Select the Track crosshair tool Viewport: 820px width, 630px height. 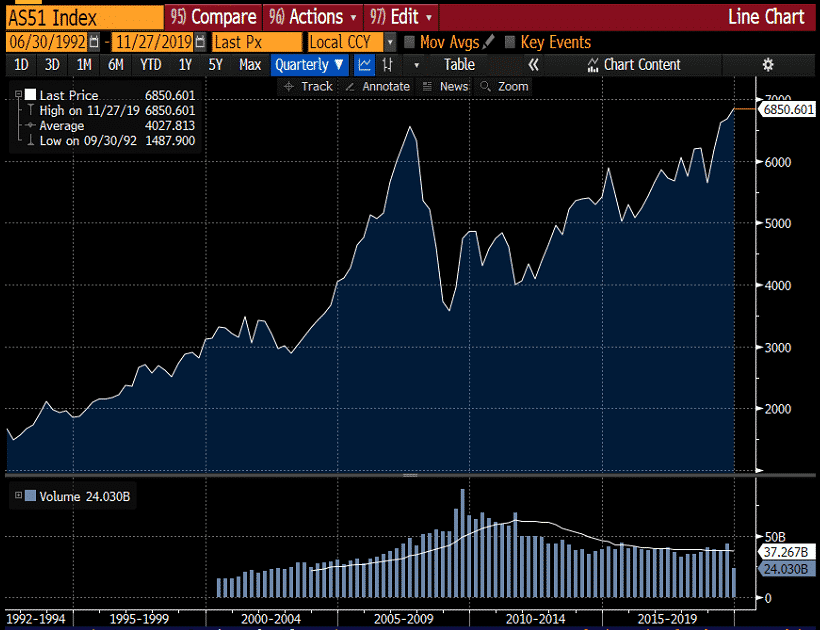[x=307, y=86]
